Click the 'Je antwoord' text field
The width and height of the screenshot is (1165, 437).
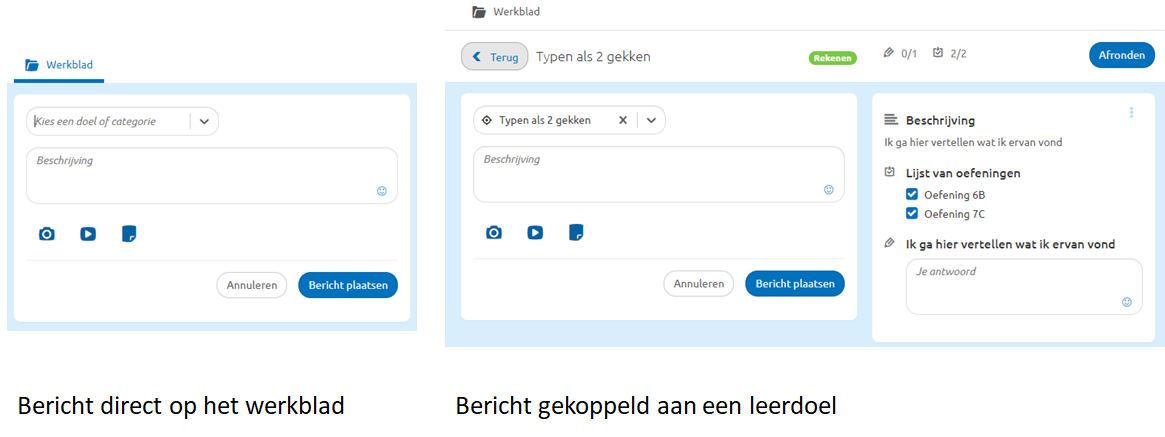tap(1015, 286)
